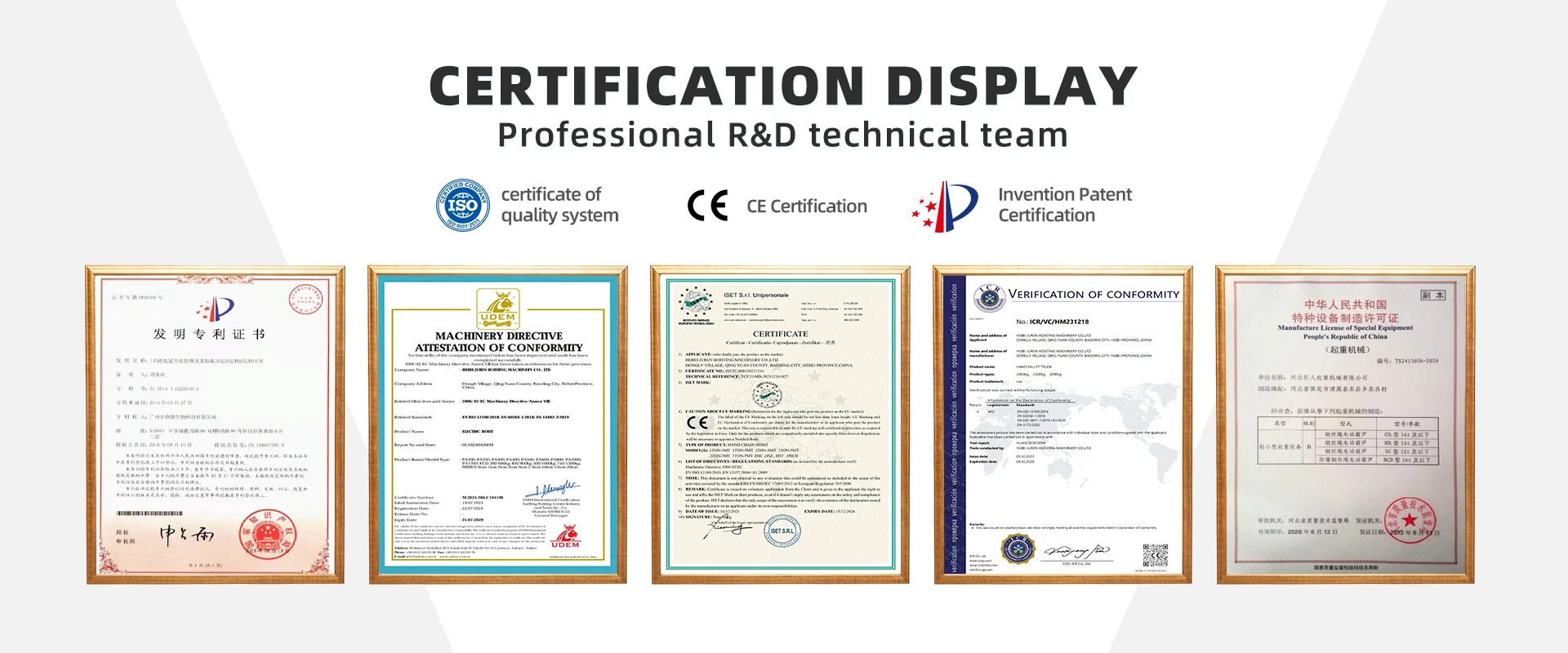The image size is (1568, 653).
Task: Click the "Machinery Directive Attestation of Conformity" title
Action: (498, 341)
